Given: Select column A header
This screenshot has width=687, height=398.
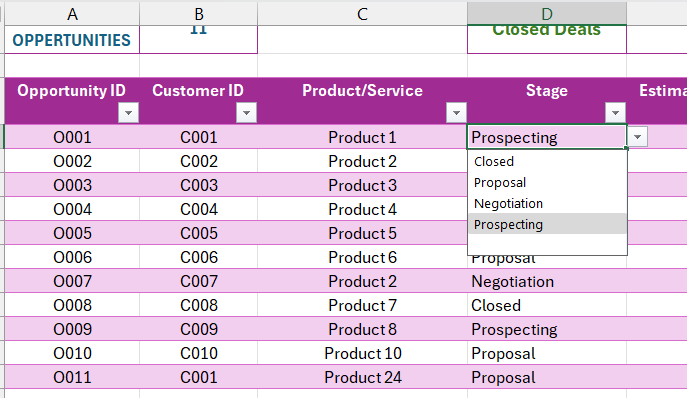Looking at the screenshot, I should (72, 14).
